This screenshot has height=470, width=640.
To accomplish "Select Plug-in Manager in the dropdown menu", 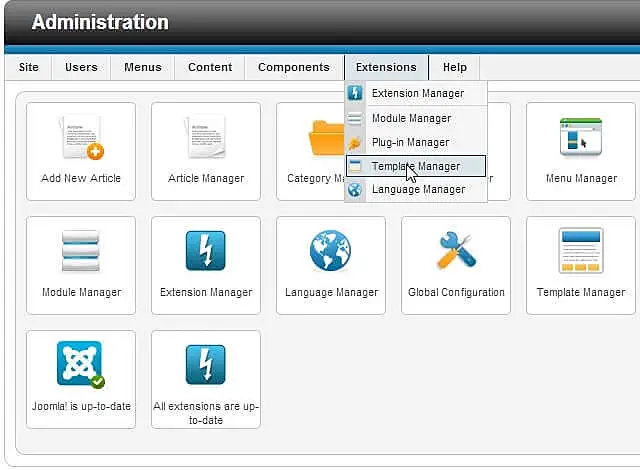I will pyautogui.click(x=410, y=142).
